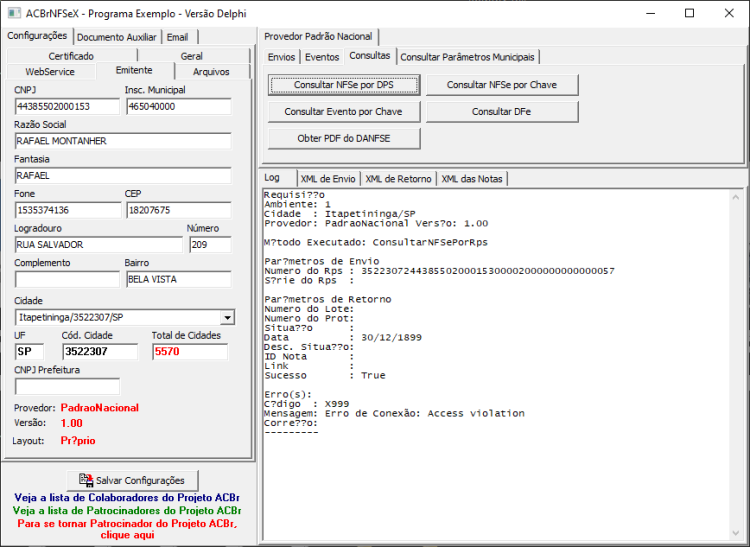Click Consultar NFSe por DPS button
Screen dimensions: 750x547
pos(344,85)
